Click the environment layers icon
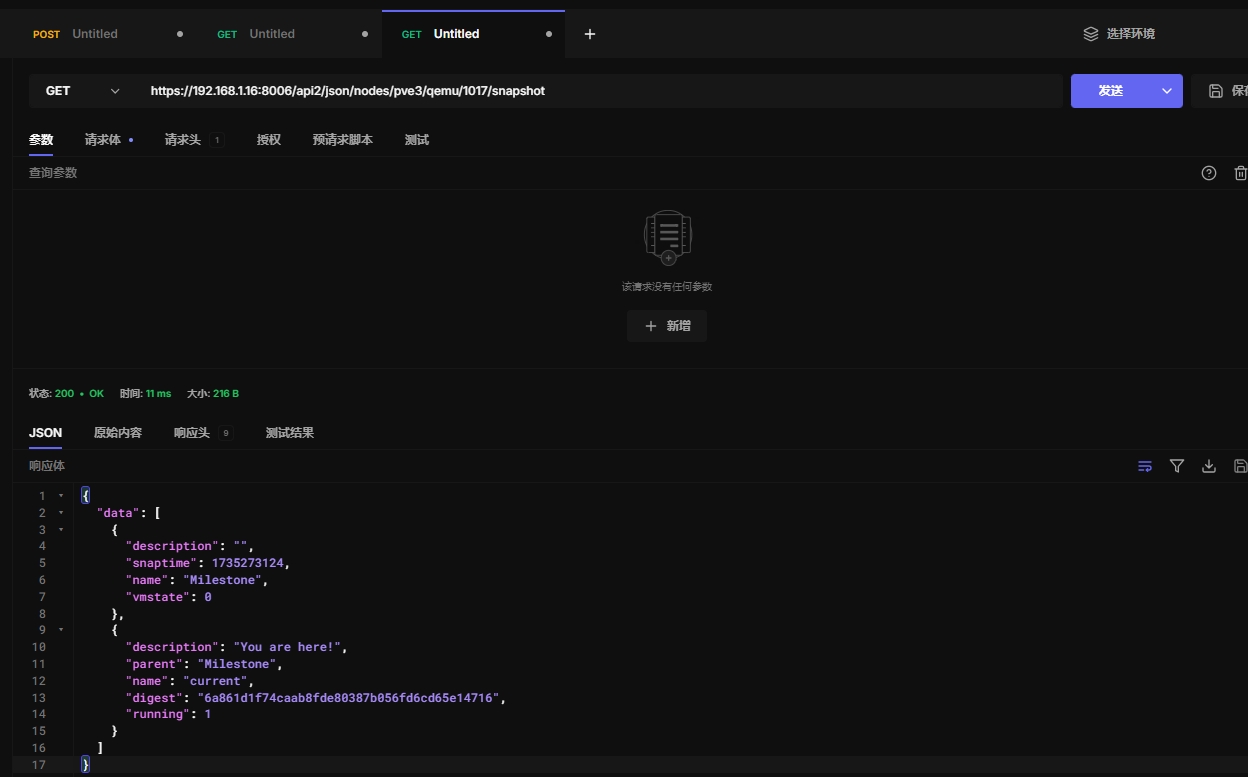 1091,34
